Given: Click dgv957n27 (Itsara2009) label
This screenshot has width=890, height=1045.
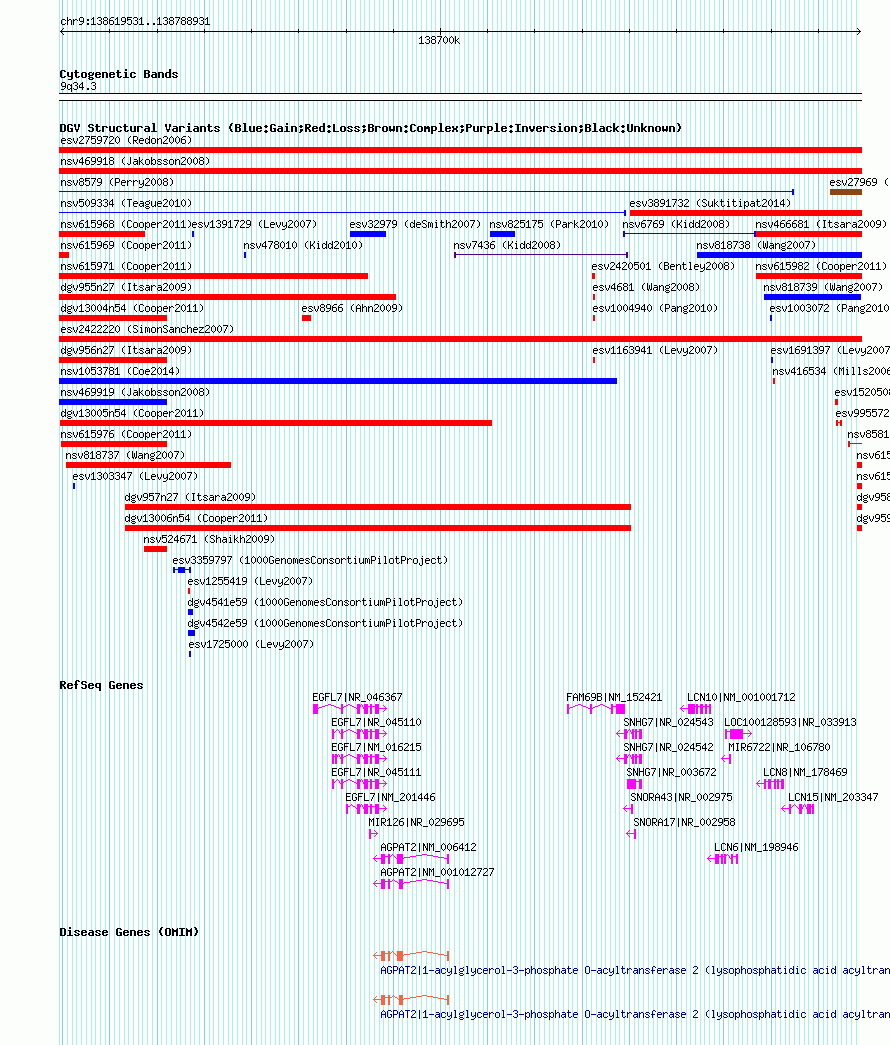Looking at the screenshot, I should coord(190,497).
